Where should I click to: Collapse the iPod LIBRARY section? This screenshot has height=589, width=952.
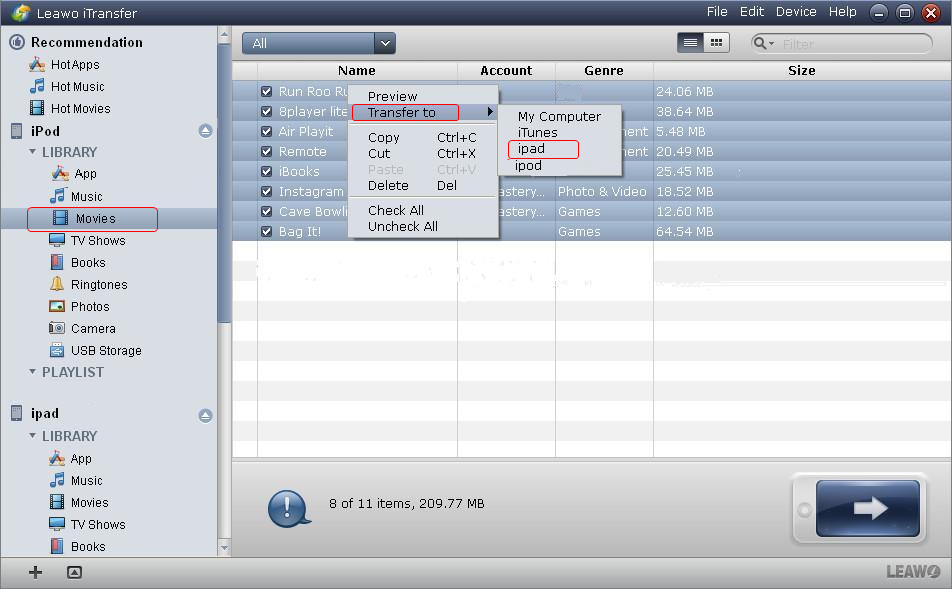point(33,151)
